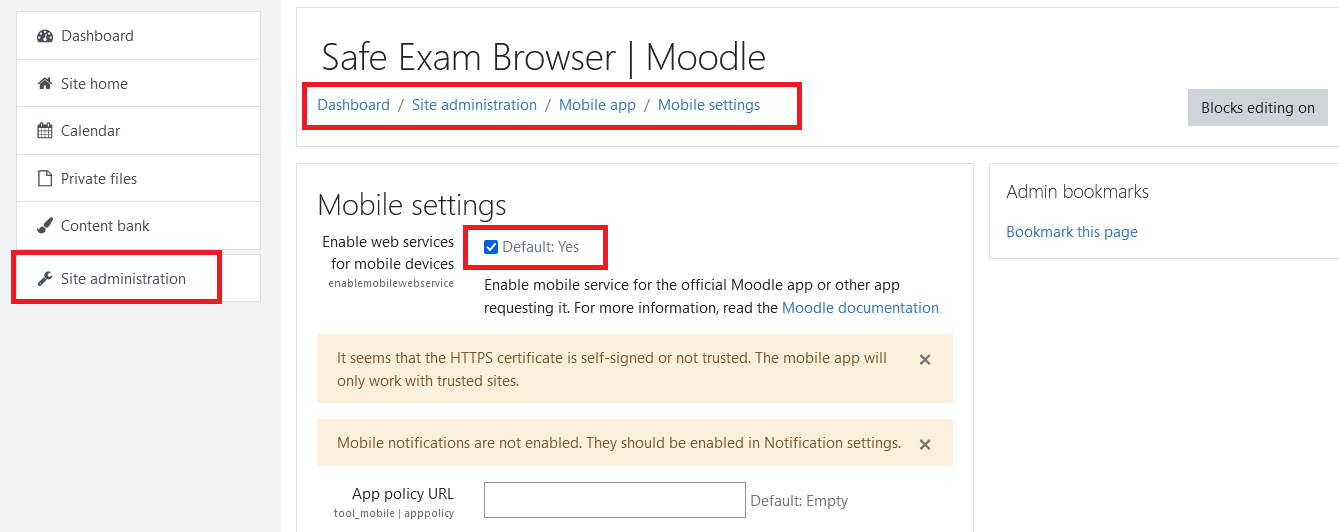This screenshot has height=532, width=1339.
Task: Click Mobile settings breadcrumb link
Action: pyautogui.click(x=709, y=105)
